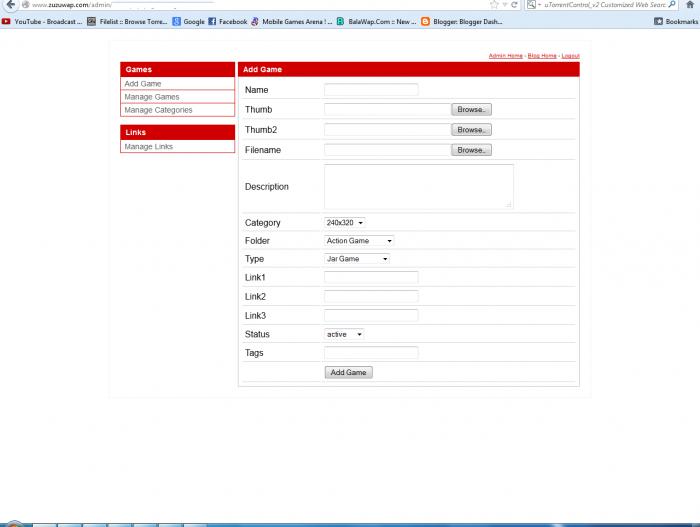Open the YouTube bookmark icon
700x527 pixels.
(6, 21)
